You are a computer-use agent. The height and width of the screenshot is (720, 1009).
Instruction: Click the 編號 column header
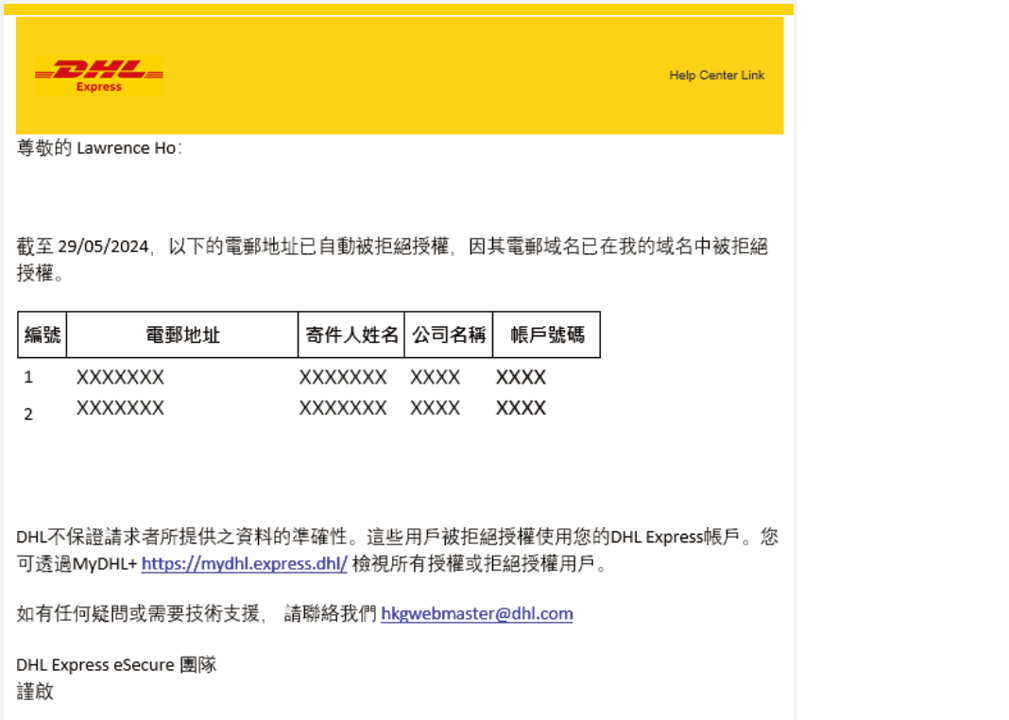42,335
